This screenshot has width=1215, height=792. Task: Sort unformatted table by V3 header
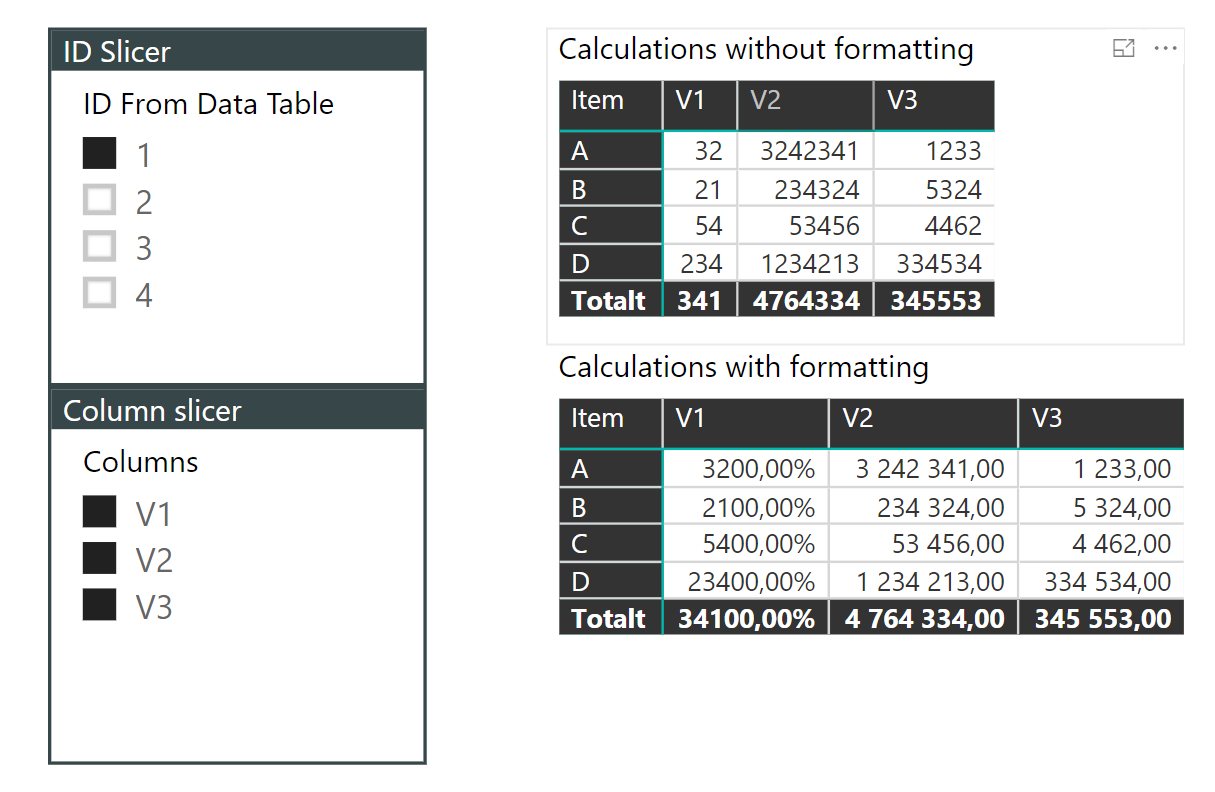point(935,104)
